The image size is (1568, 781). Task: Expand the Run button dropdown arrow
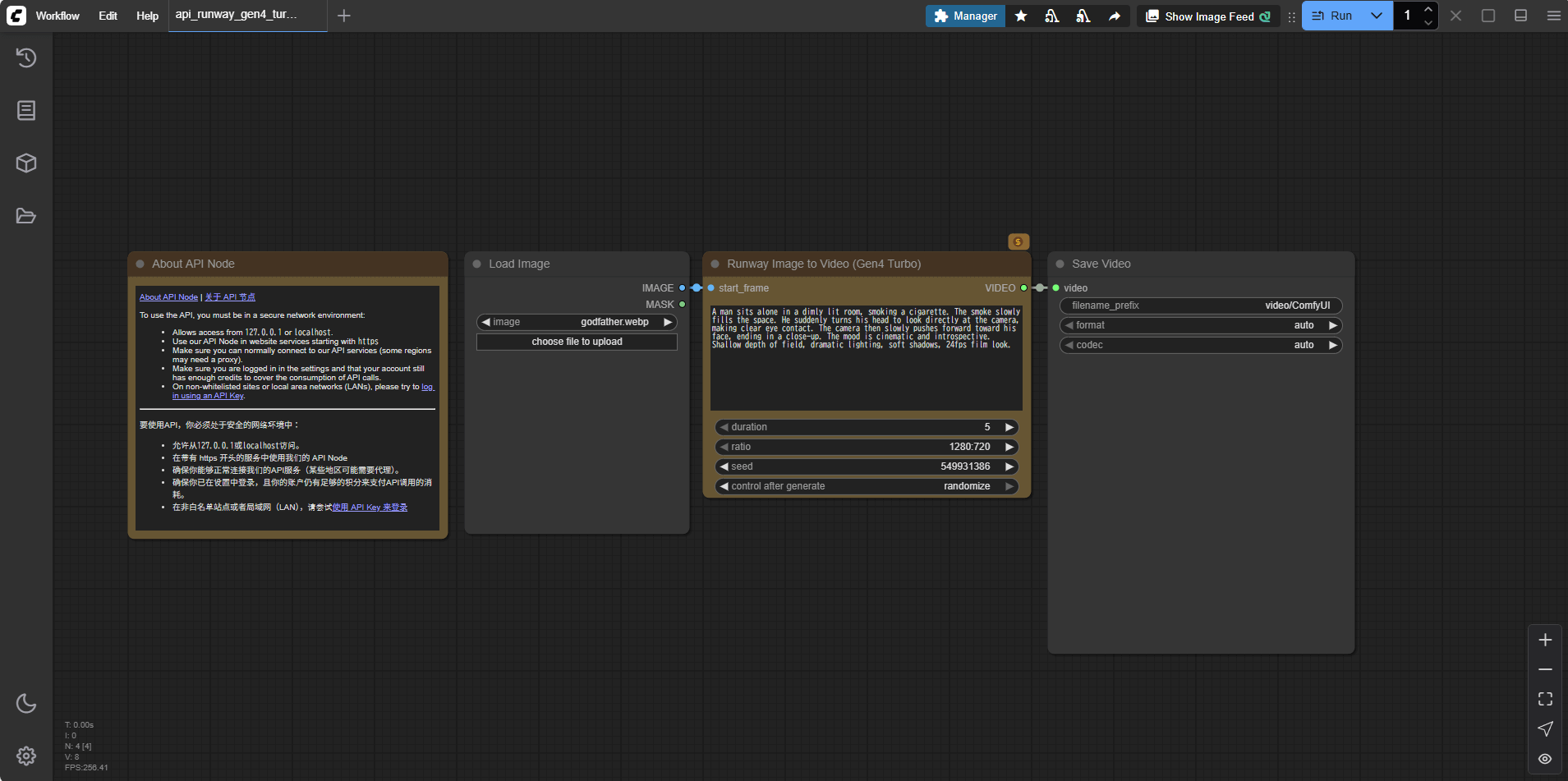click(x=1377, y=16)
